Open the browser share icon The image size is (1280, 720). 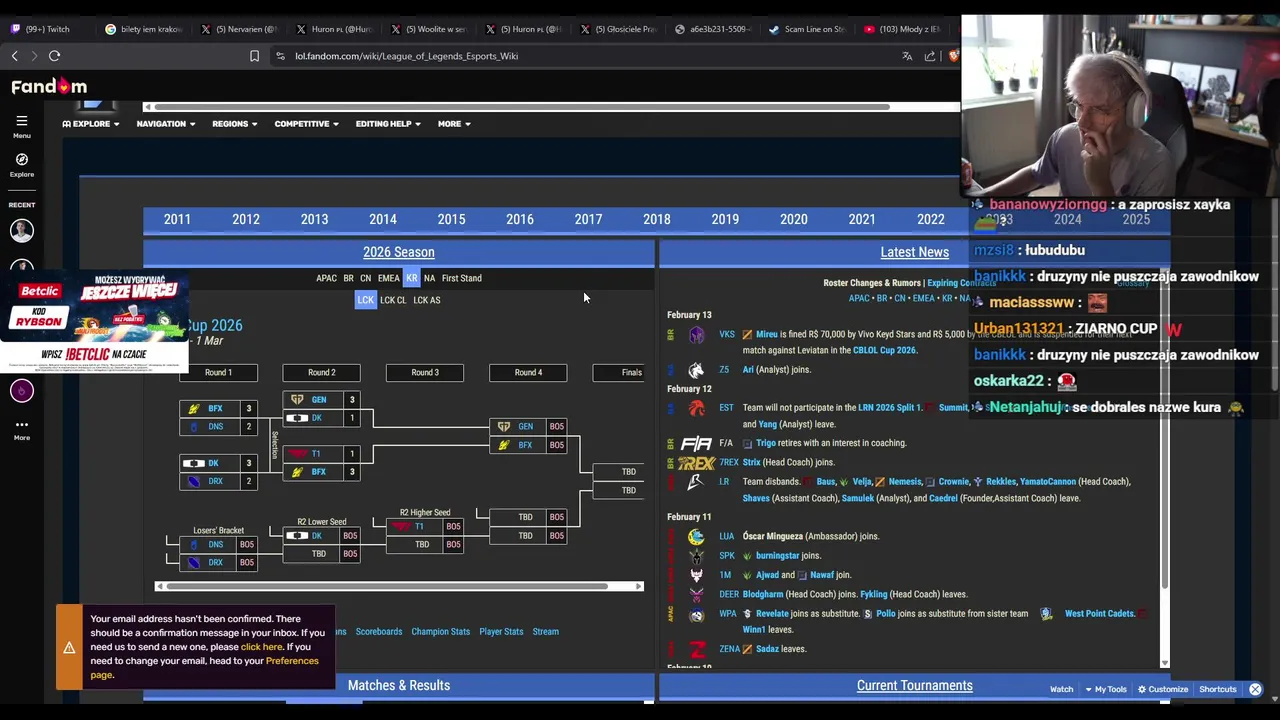tap(930, 56)
